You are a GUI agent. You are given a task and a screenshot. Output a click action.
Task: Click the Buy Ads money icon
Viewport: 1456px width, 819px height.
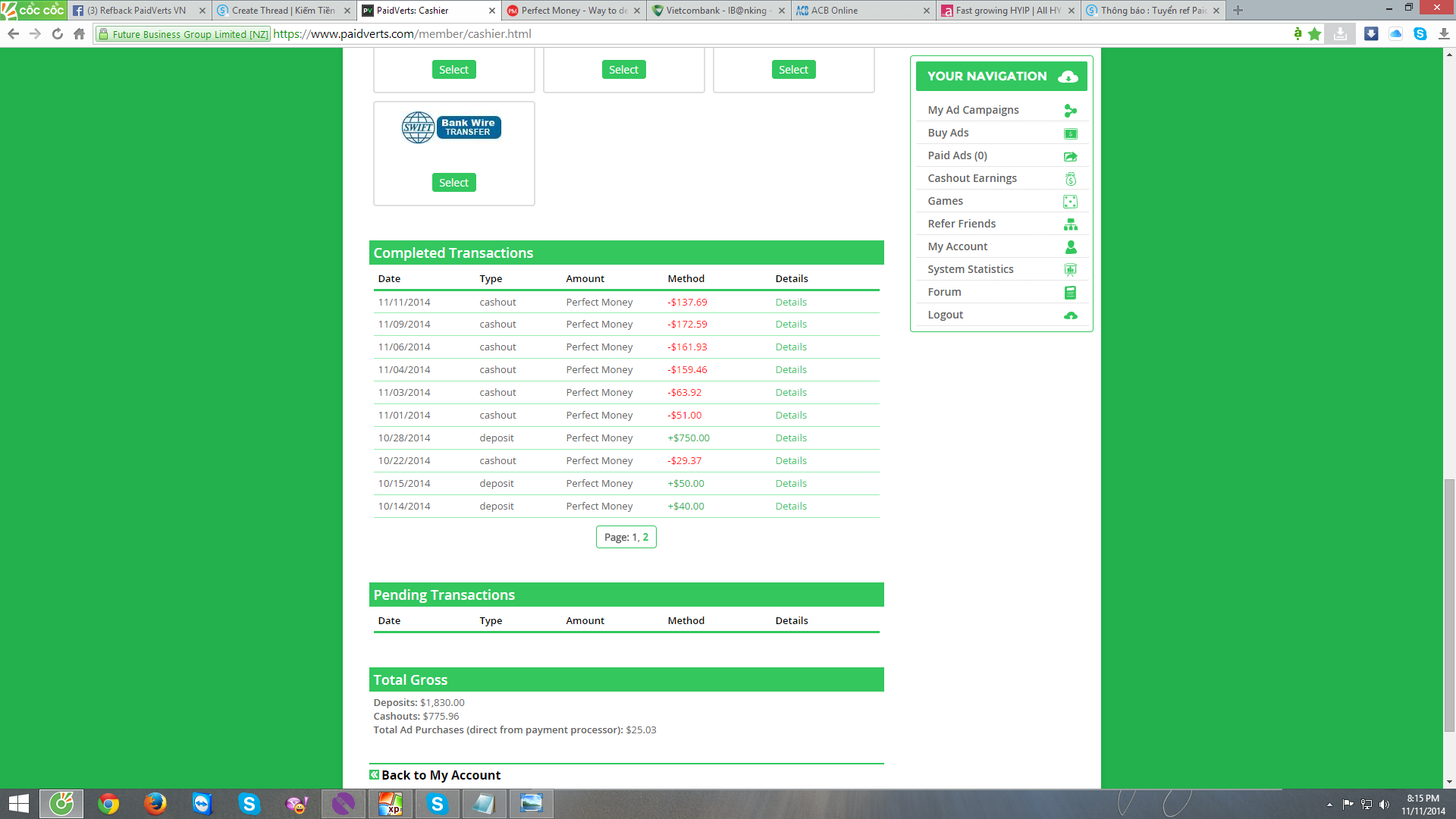(1070, 133)
